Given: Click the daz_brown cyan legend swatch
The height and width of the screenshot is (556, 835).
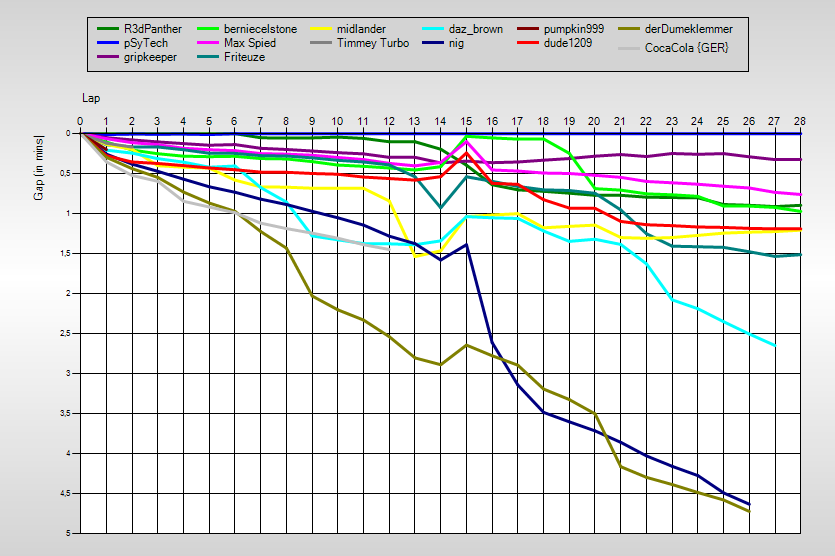Looking at the screenshot, I should (433, 29).
